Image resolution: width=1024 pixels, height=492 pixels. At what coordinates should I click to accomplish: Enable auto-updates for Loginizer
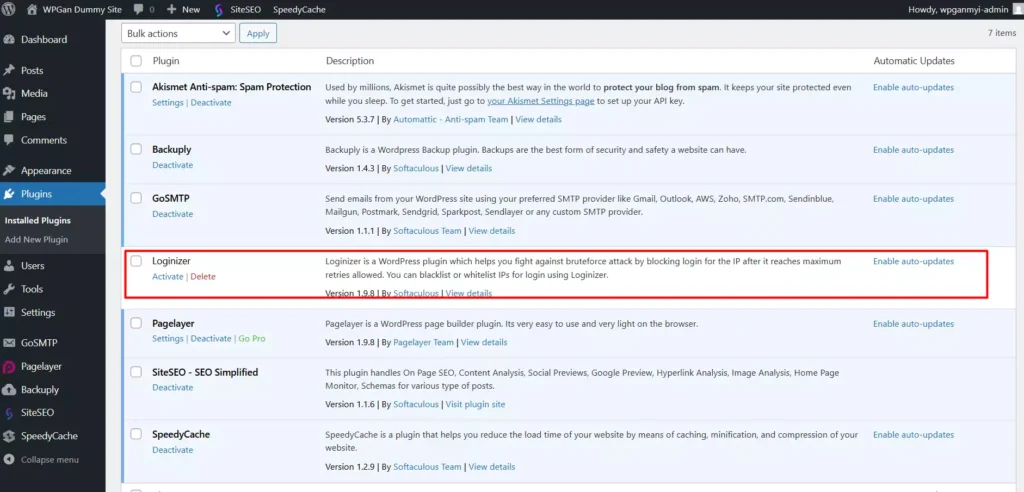click(x=914, y=261)
